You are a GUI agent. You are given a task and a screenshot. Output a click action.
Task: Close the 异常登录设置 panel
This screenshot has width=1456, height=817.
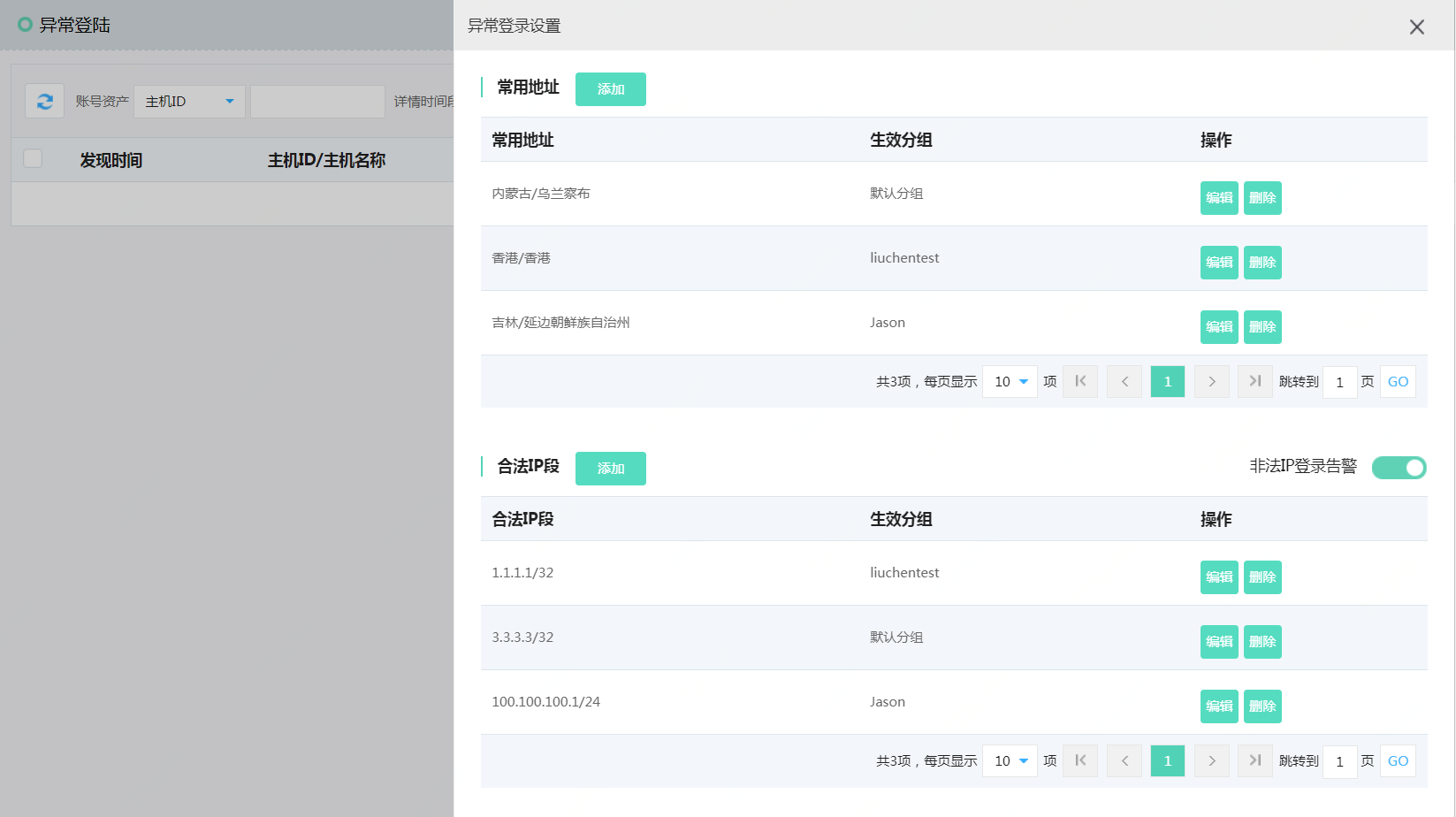(1416, 27)
